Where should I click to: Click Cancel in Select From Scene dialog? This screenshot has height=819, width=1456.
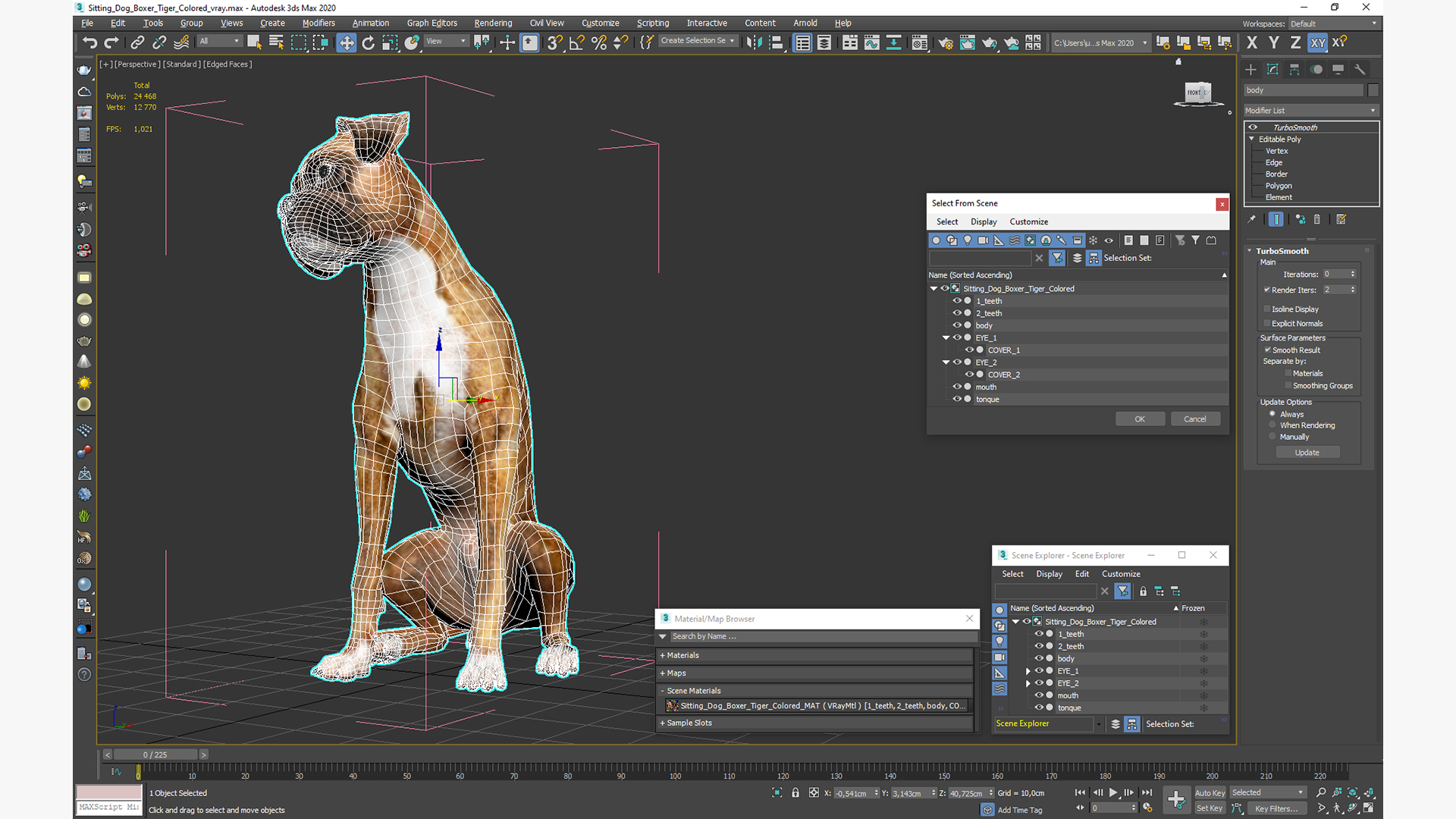[x=1195, y=419]
